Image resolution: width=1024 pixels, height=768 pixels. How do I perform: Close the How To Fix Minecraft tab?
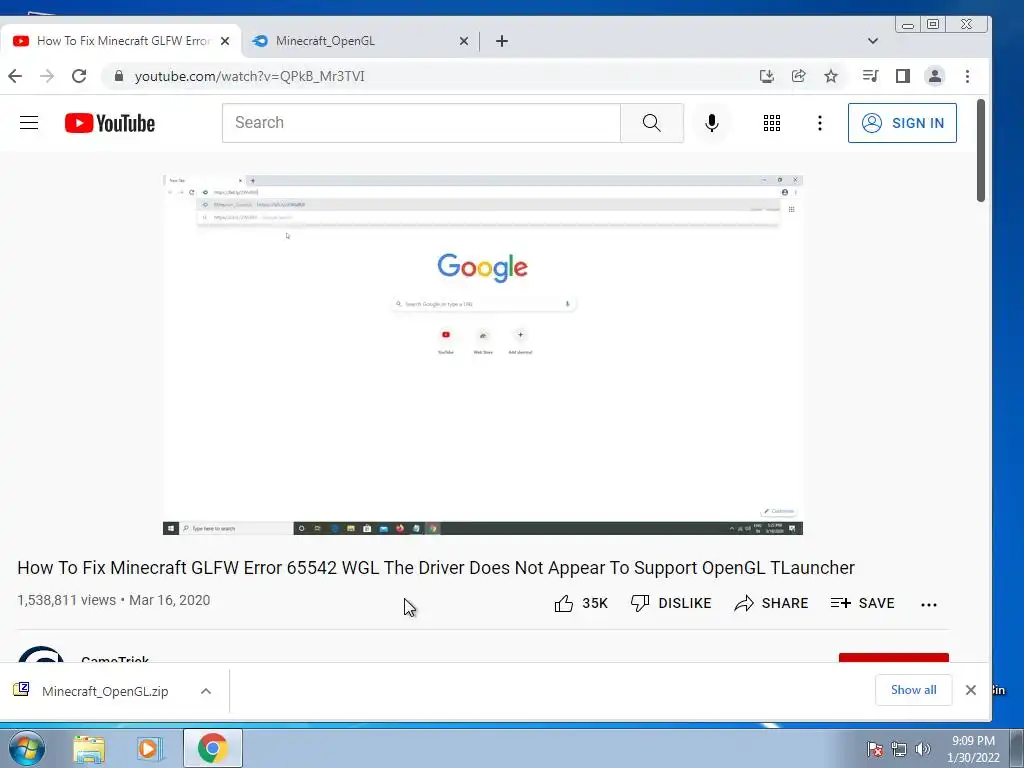[225, 41]
